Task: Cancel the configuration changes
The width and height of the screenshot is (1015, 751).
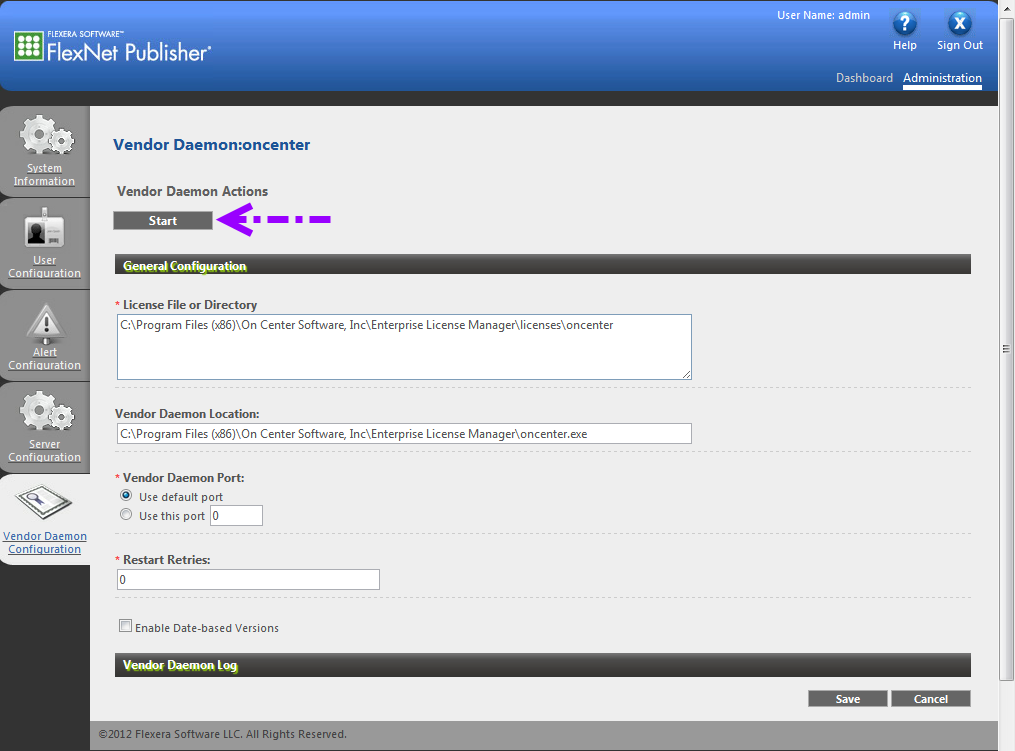Action: [930, 699]
